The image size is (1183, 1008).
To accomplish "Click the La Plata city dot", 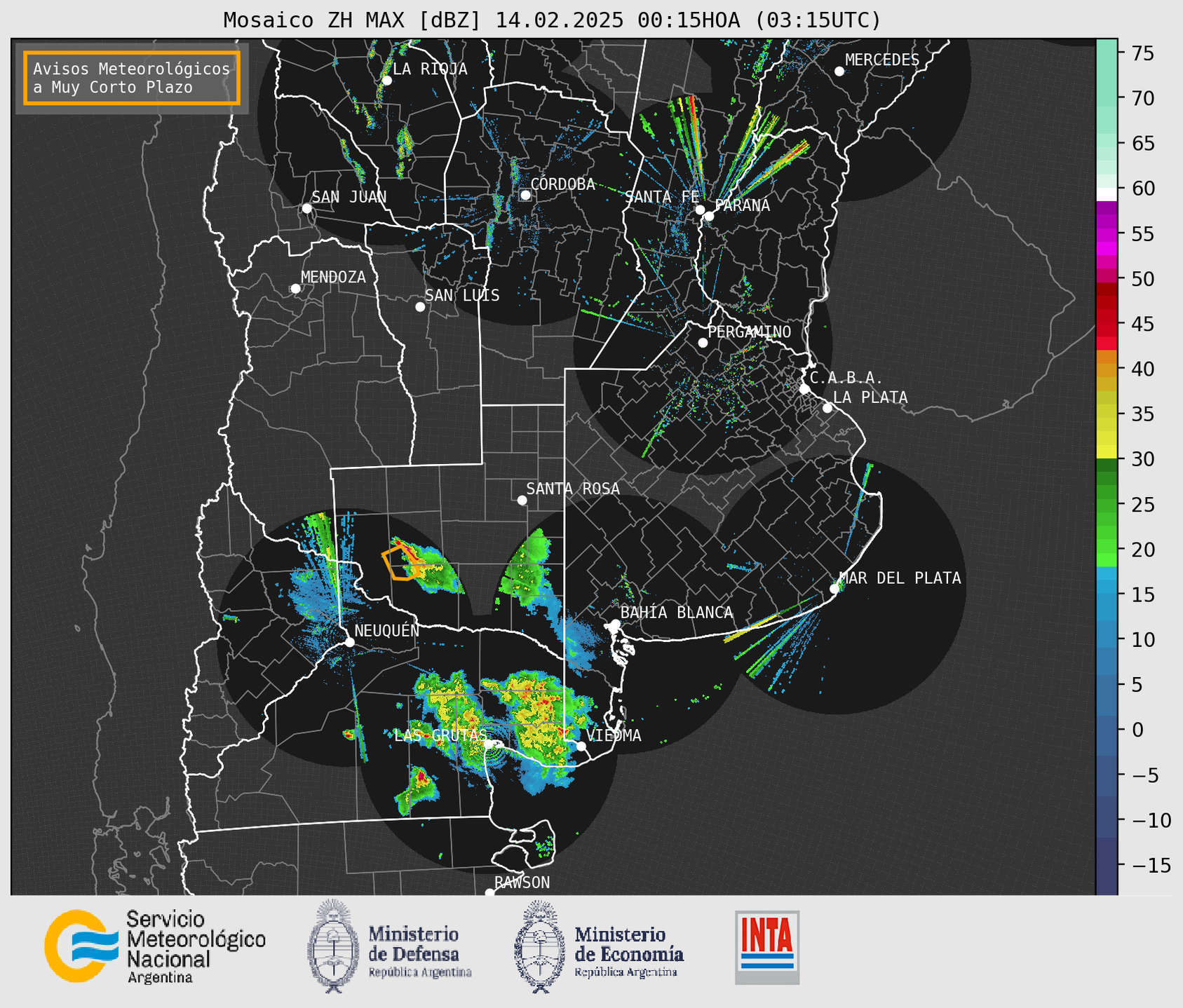I will (x=827, y=408).
